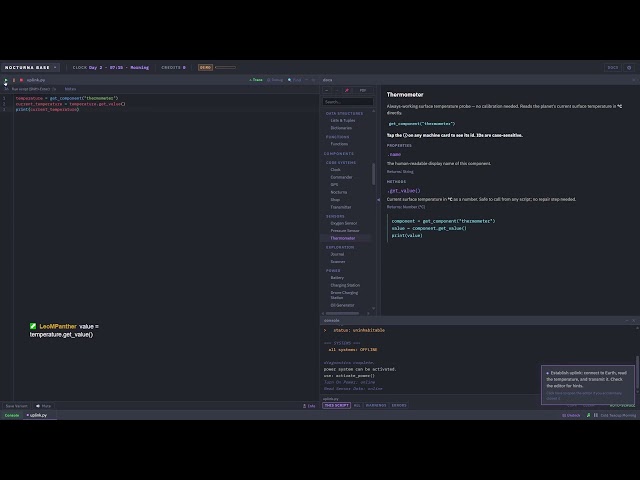Click the Unlock button in status bar

tap(571, 416)
